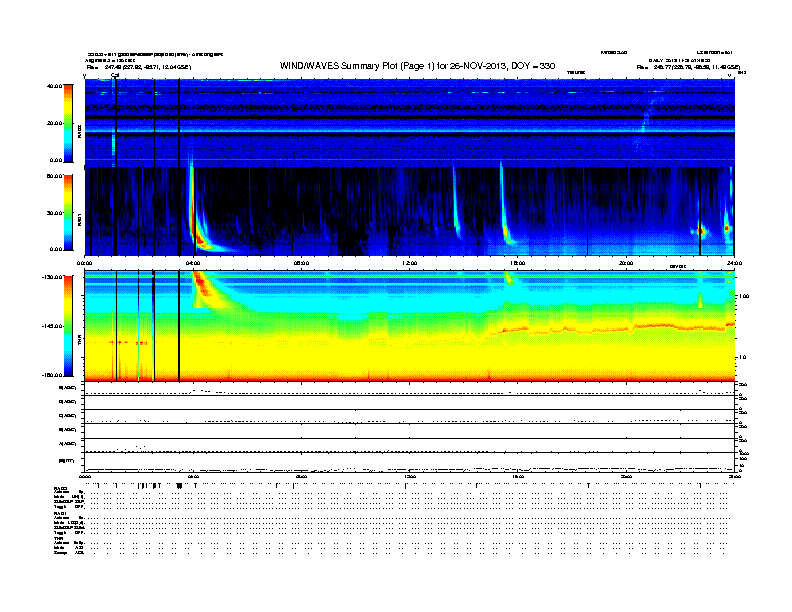This screenshot has height=612, width=792.
Task: Click the 100 label on TNR right axis
Action: [x=744, y=296]
